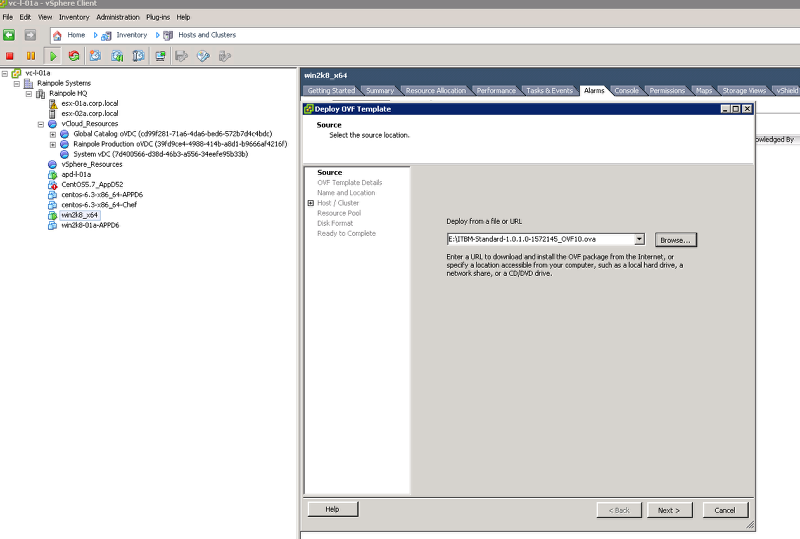Open Hosts and Clusters breadcrumb item
The width and height of the screenshot is (800, 539).
(x=207, y=35)
